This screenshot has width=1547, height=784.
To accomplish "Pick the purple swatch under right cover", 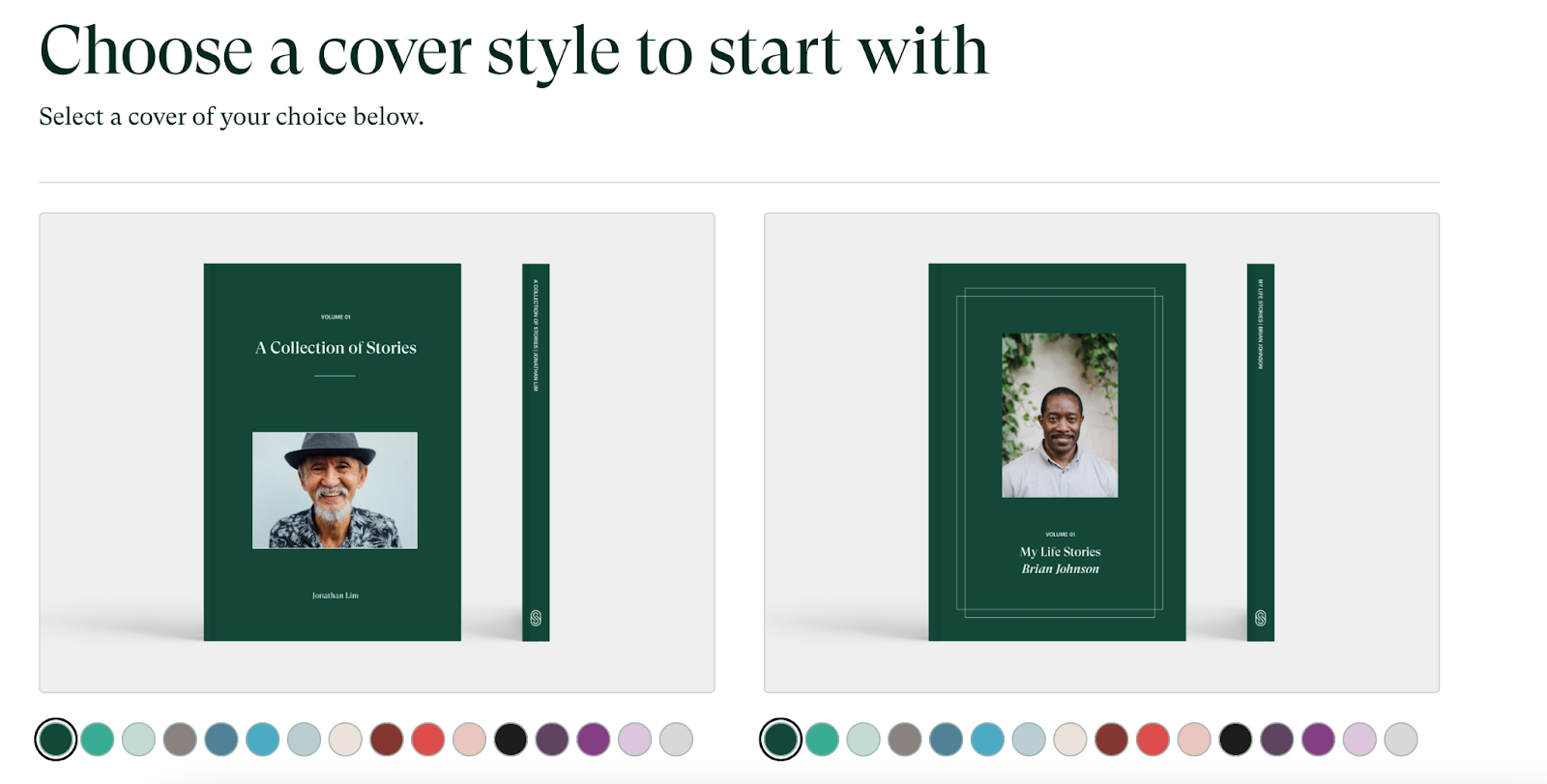I will tap(1318, 740).
